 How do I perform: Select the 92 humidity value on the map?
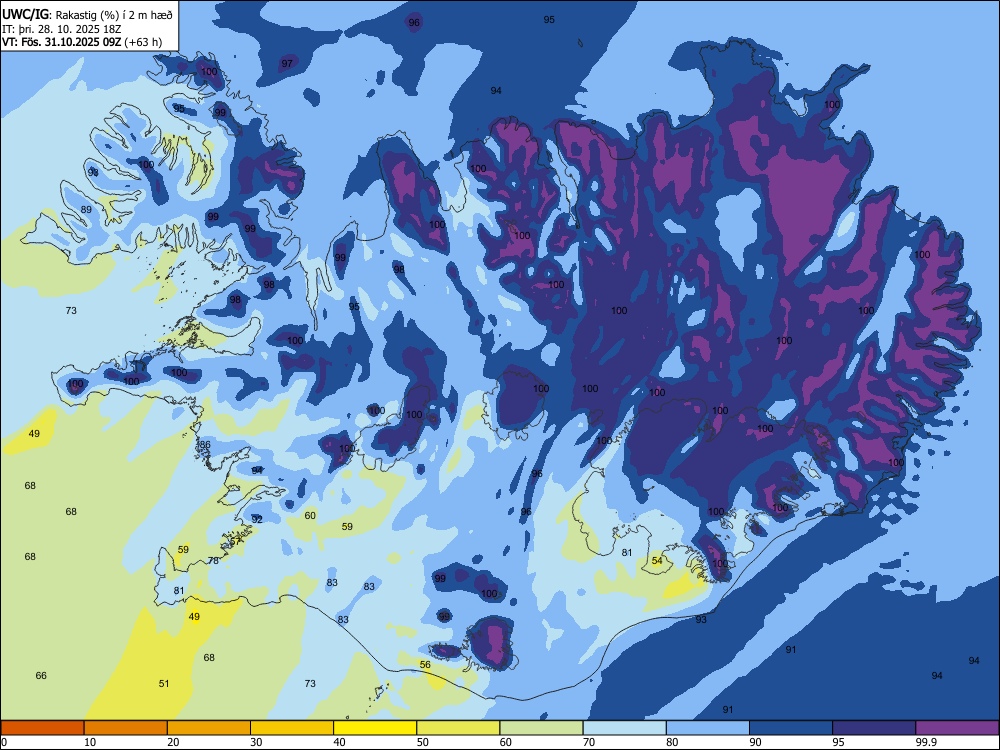(257, 519)
